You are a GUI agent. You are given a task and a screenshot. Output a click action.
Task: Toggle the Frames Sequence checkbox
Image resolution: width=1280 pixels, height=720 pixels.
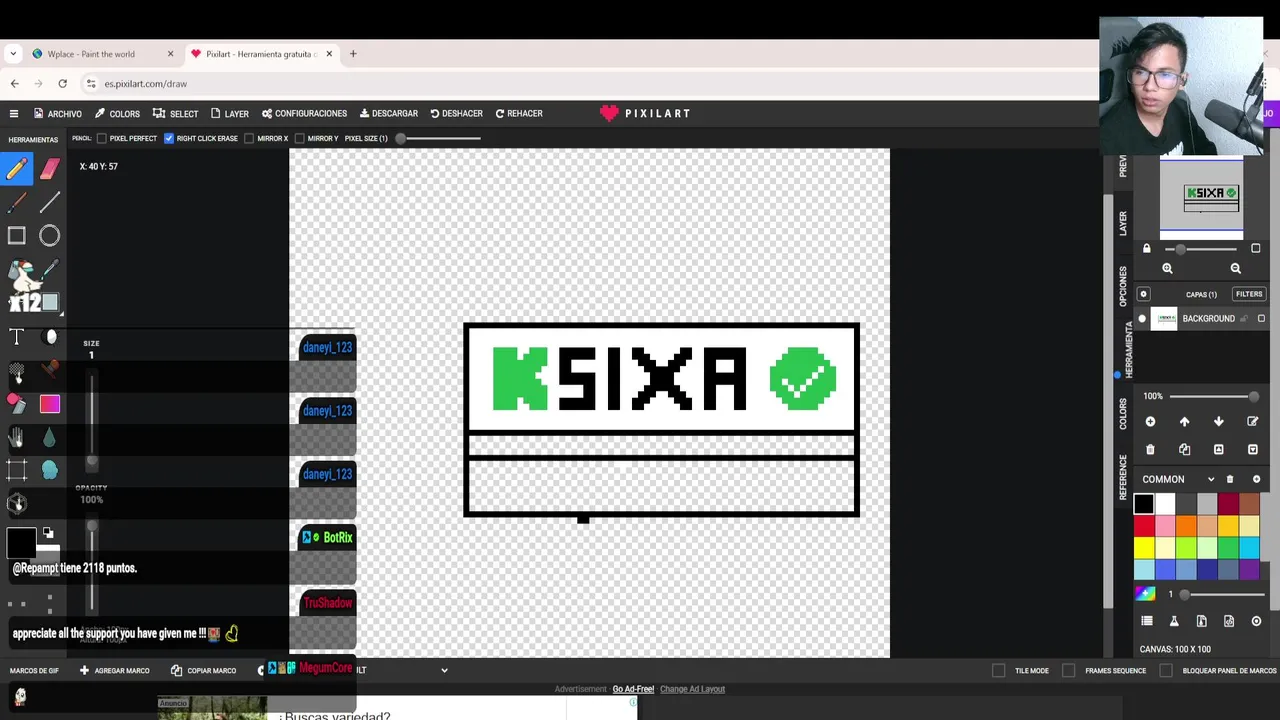click(x=1069, y=671)
